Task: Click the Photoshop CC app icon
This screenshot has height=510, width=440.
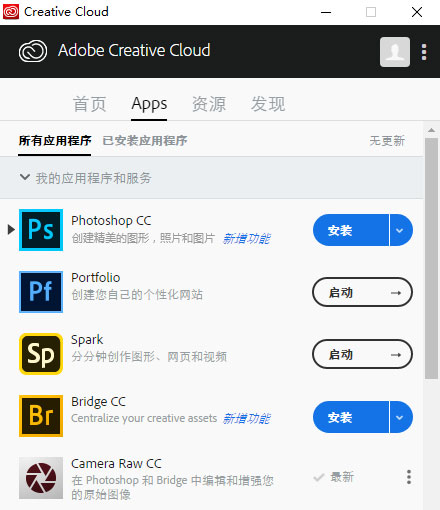Action: 41,230
